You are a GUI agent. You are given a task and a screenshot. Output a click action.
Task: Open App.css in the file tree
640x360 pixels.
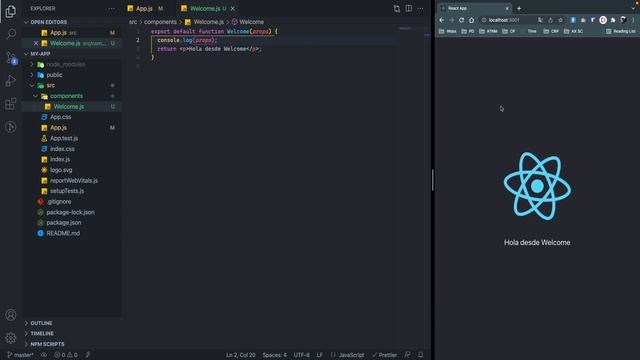click(71, 117)
